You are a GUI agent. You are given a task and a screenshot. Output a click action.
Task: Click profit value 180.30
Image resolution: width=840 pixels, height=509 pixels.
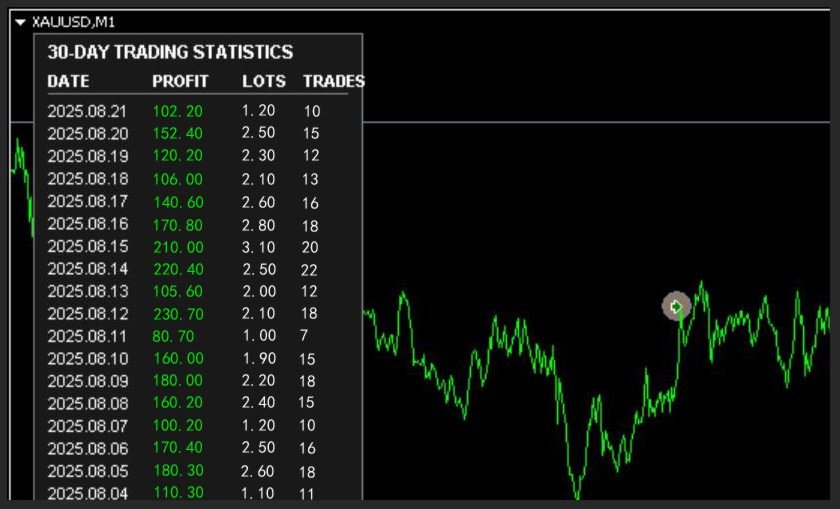pyautogui.click(x=178, y=471)
